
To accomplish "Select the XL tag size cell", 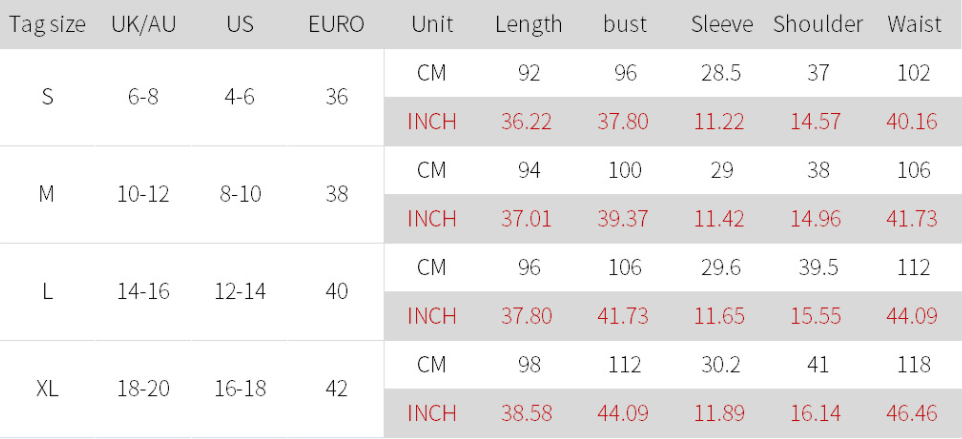I will click(47, 389).
